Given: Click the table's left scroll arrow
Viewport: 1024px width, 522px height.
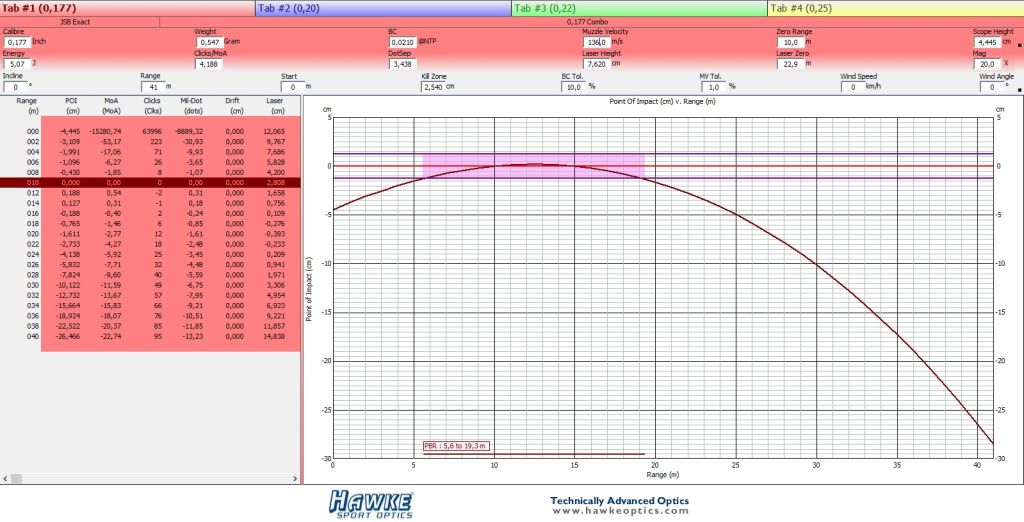Looking at the screenshot, I should click(x=5, y=479).
